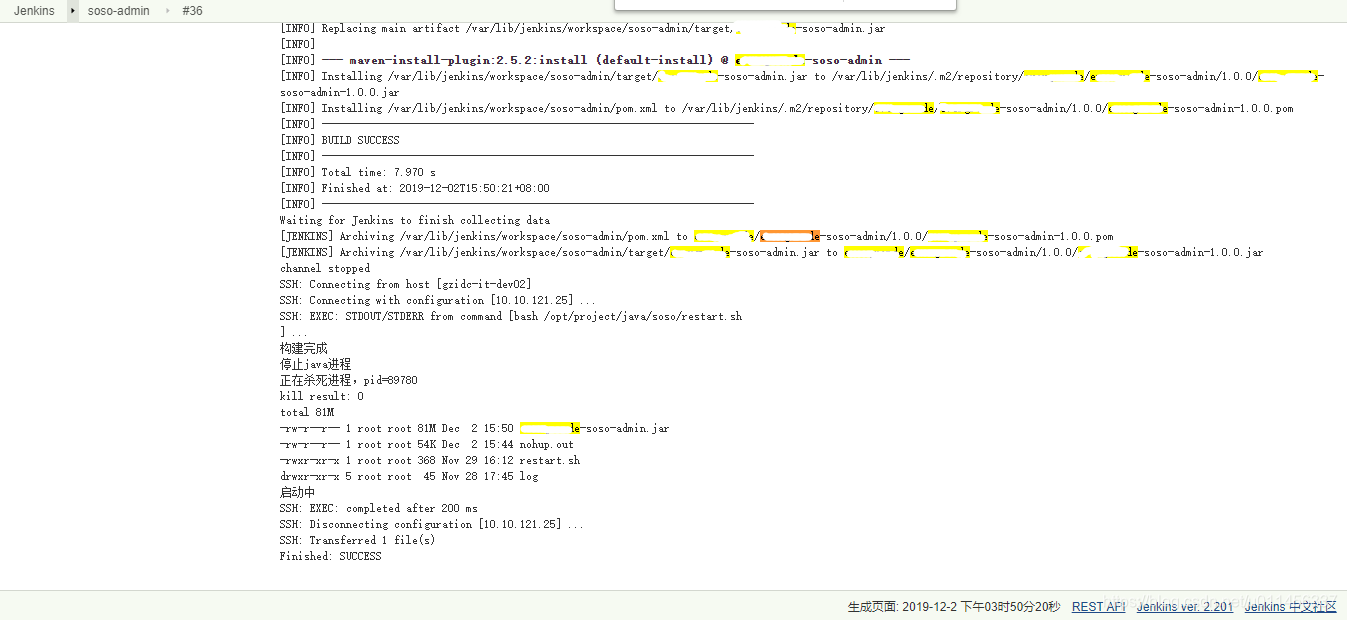Open the REST API footer link
The image size is (1347, 620).
tap(1098, 607)
